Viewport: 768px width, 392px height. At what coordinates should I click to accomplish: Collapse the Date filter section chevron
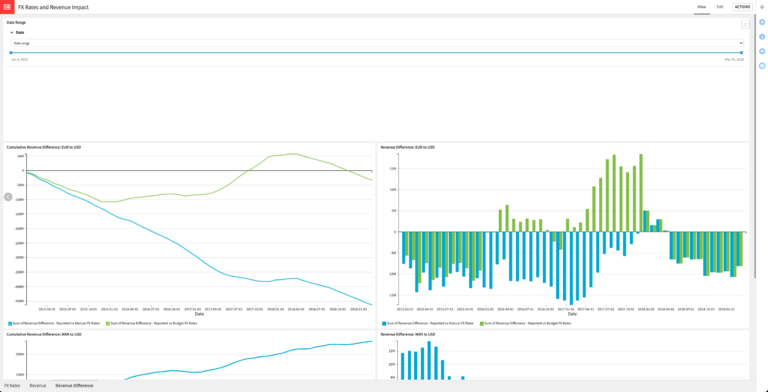pyautogui.click(x=12, y=32)
